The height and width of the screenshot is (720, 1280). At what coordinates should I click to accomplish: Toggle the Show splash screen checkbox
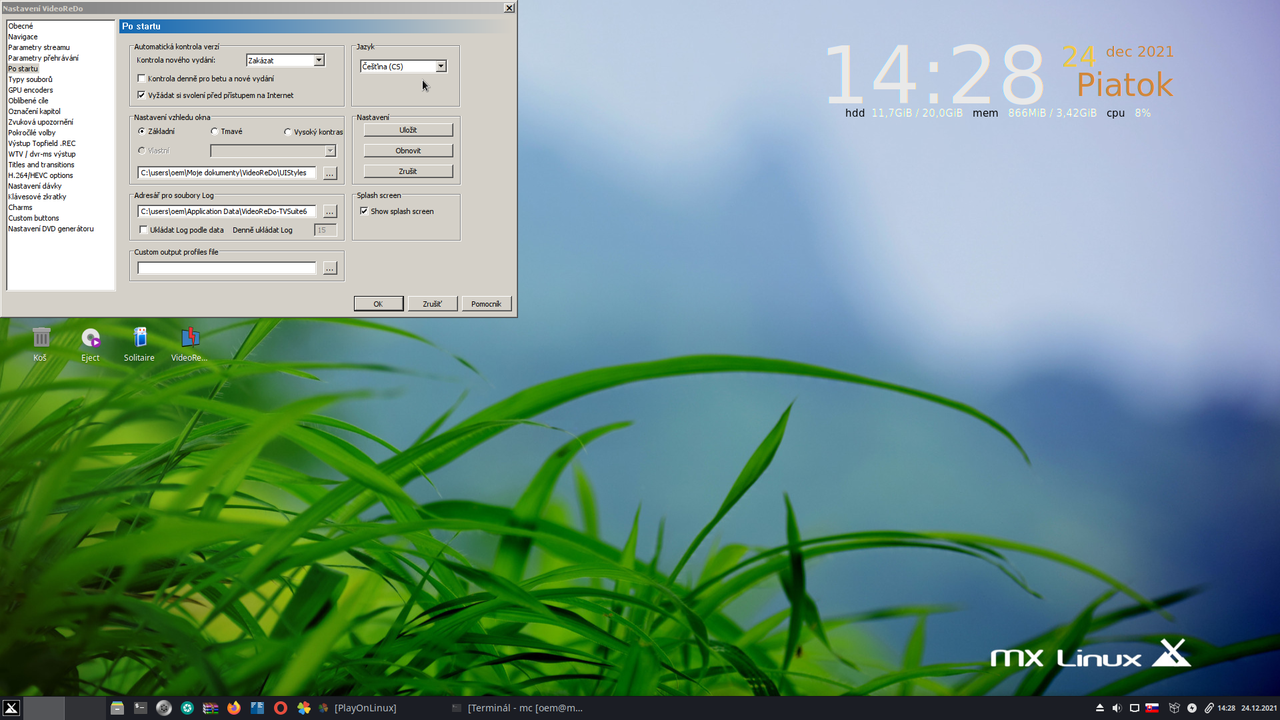pyautogui.click(x=364, y=211)
